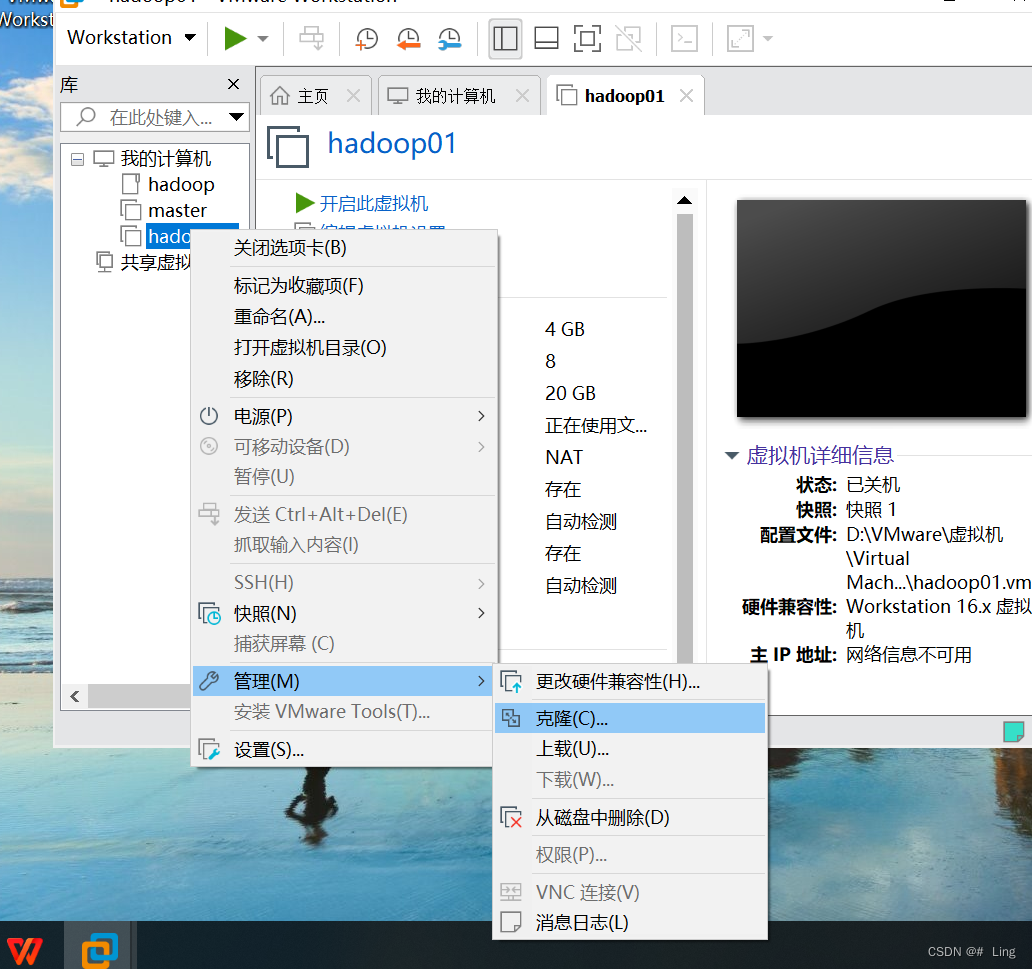Open the snapshot manager toolbar icon
The image size is (1032, 969).
450,38
